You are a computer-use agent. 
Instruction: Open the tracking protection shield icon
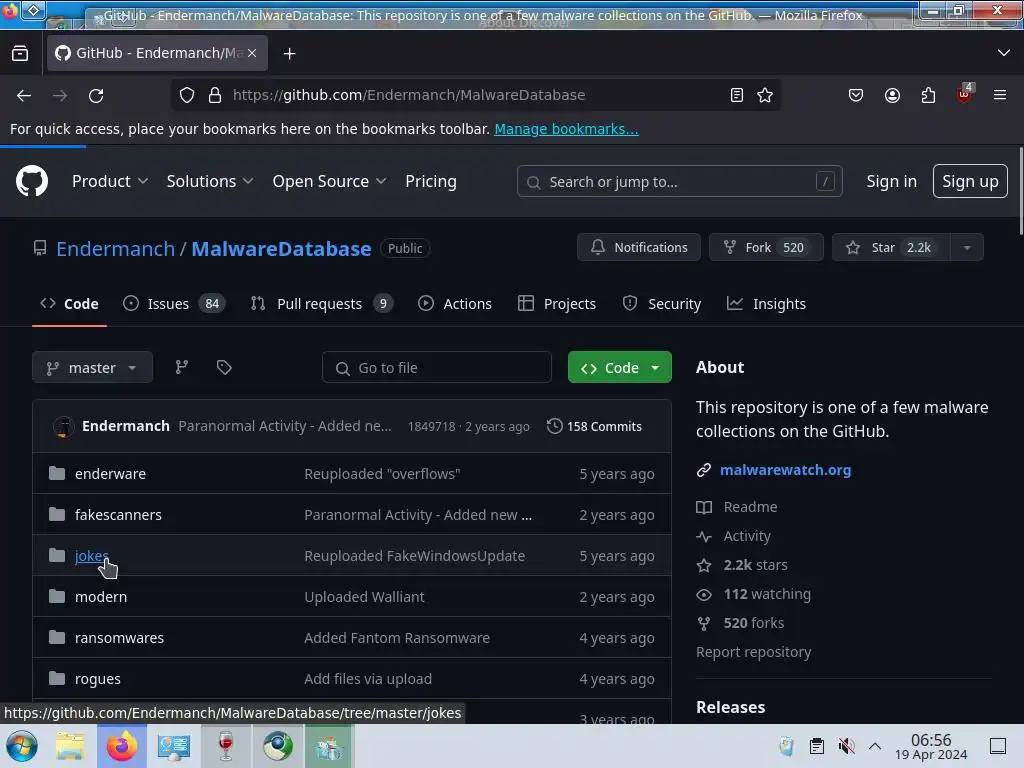[x=187, y=95]
